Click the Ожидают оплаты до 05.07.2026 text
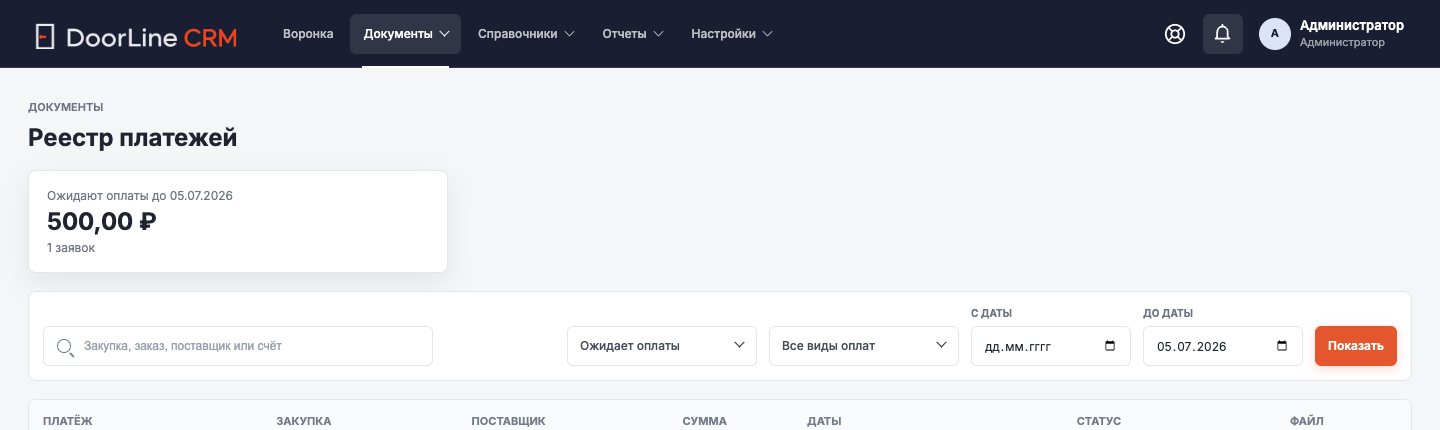 point(140,196)
